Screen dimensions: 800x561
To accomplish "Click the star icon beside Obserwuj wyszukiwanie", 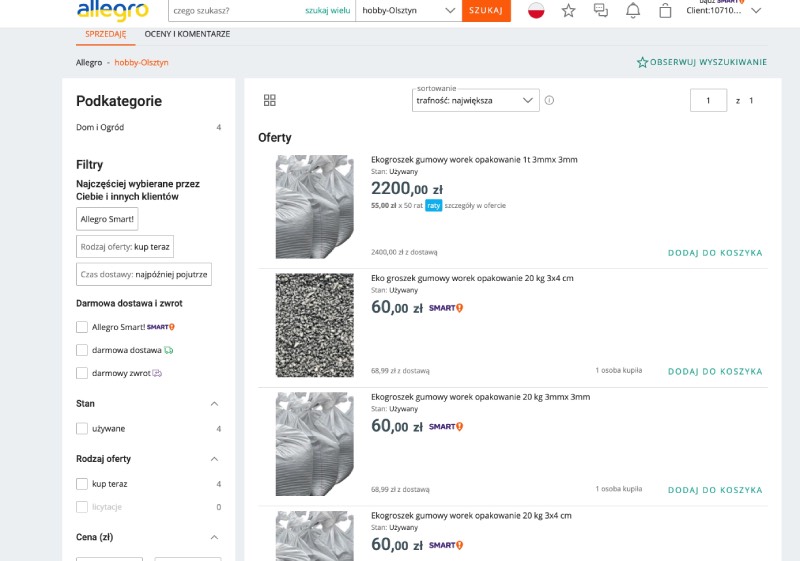I will tap(642, 62).
